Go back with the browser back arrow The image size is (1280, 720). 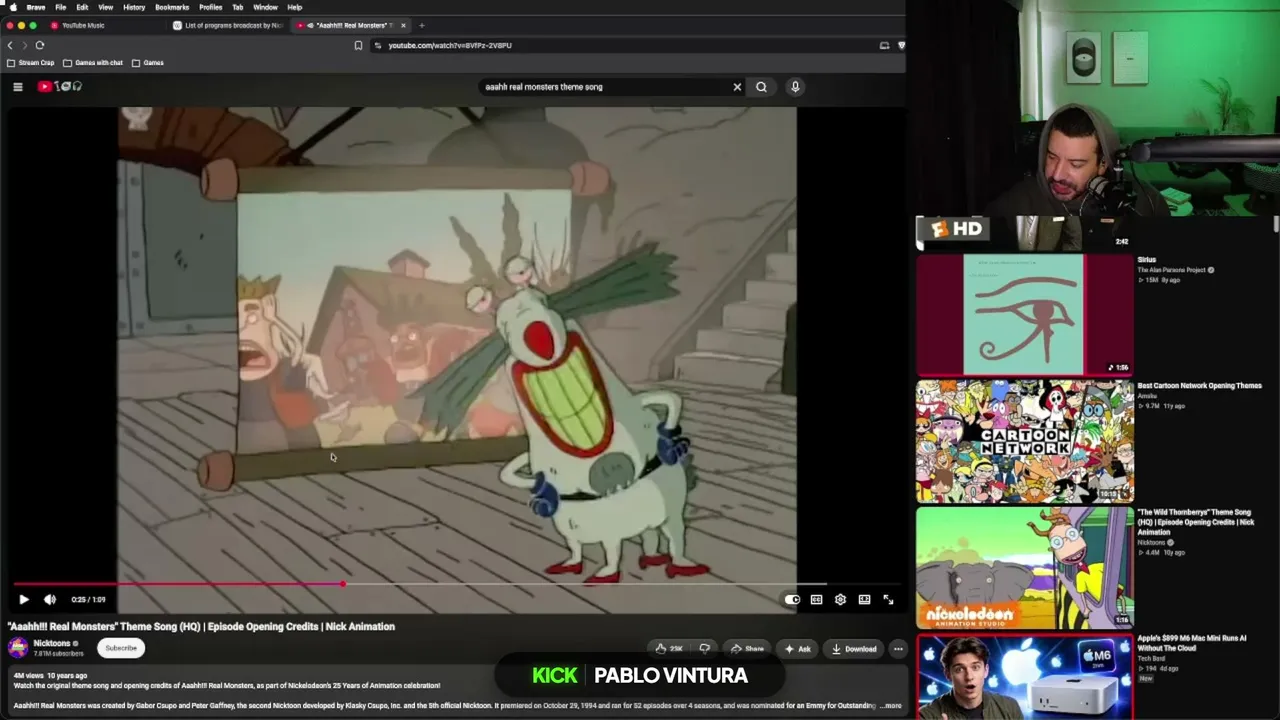click(10, 45)
